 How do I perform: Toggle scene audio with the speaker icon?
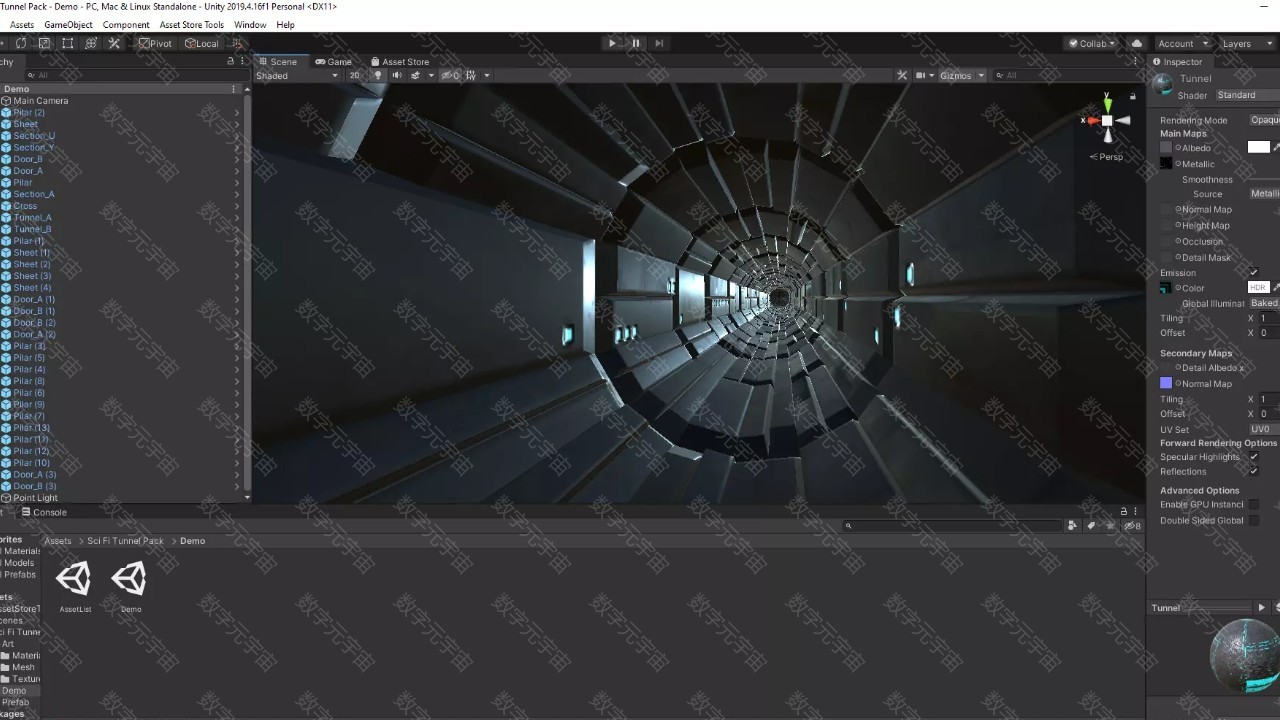coord(396,75)
